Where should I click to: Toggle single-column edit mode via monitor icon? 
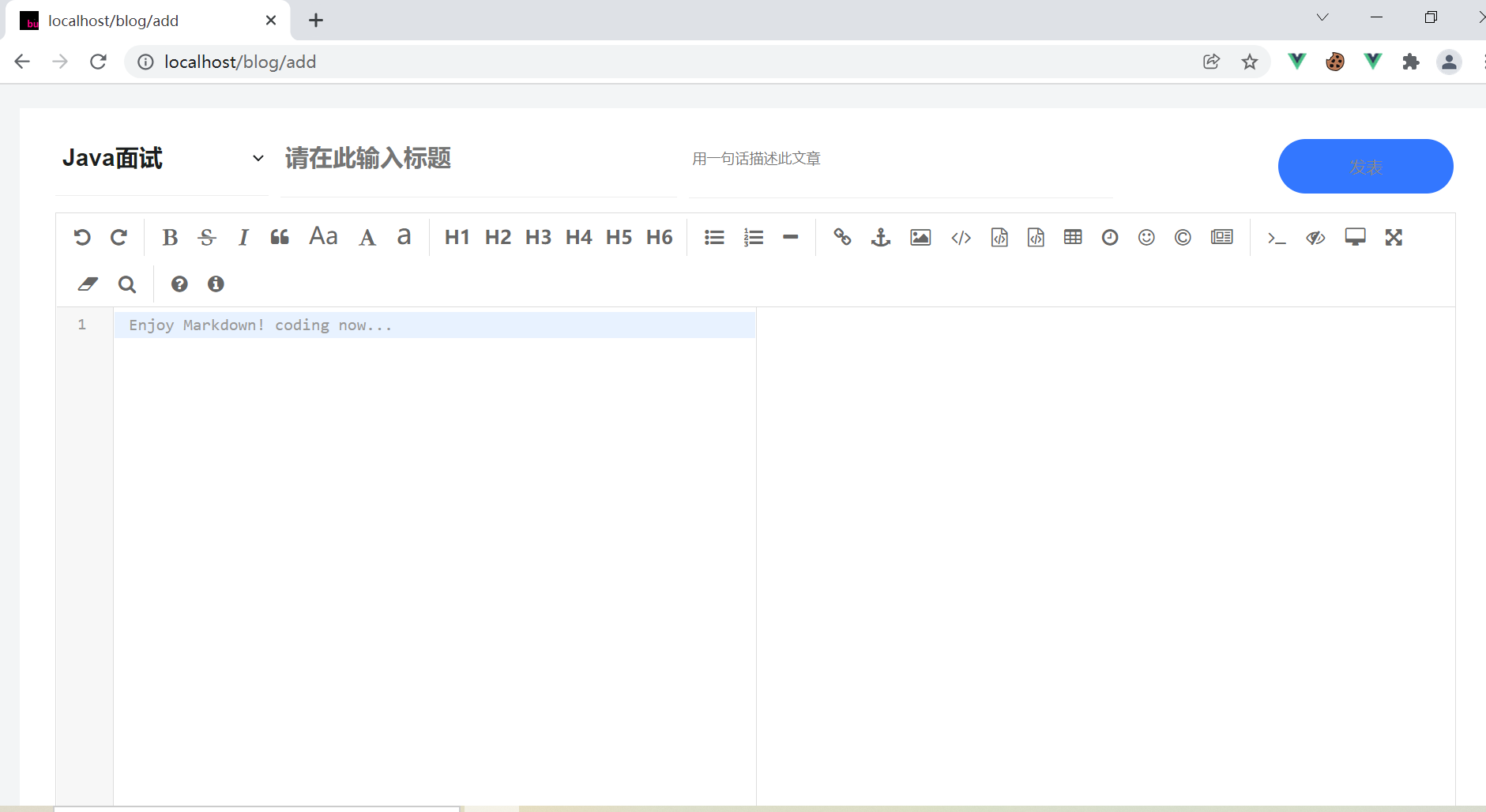point(1355,237)
